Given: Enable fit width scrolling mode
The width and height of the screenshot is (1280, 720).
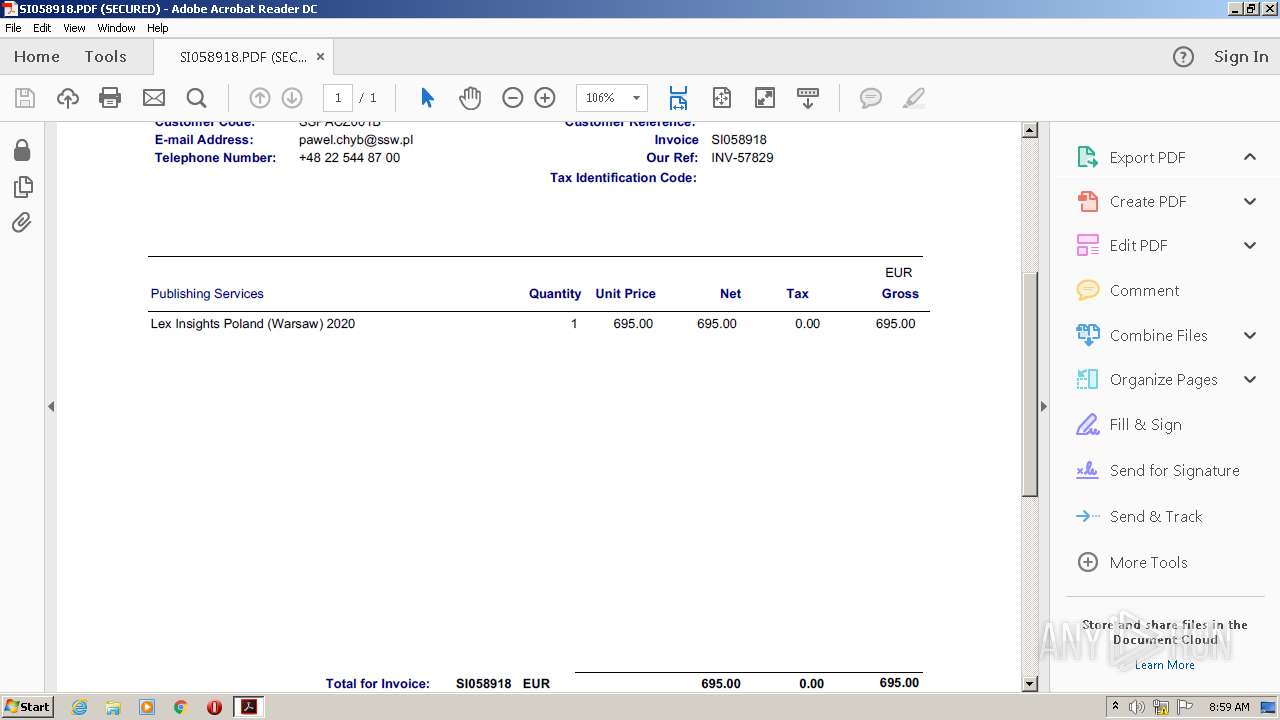Looking at the screenshot, I should [x=678, y=98].
